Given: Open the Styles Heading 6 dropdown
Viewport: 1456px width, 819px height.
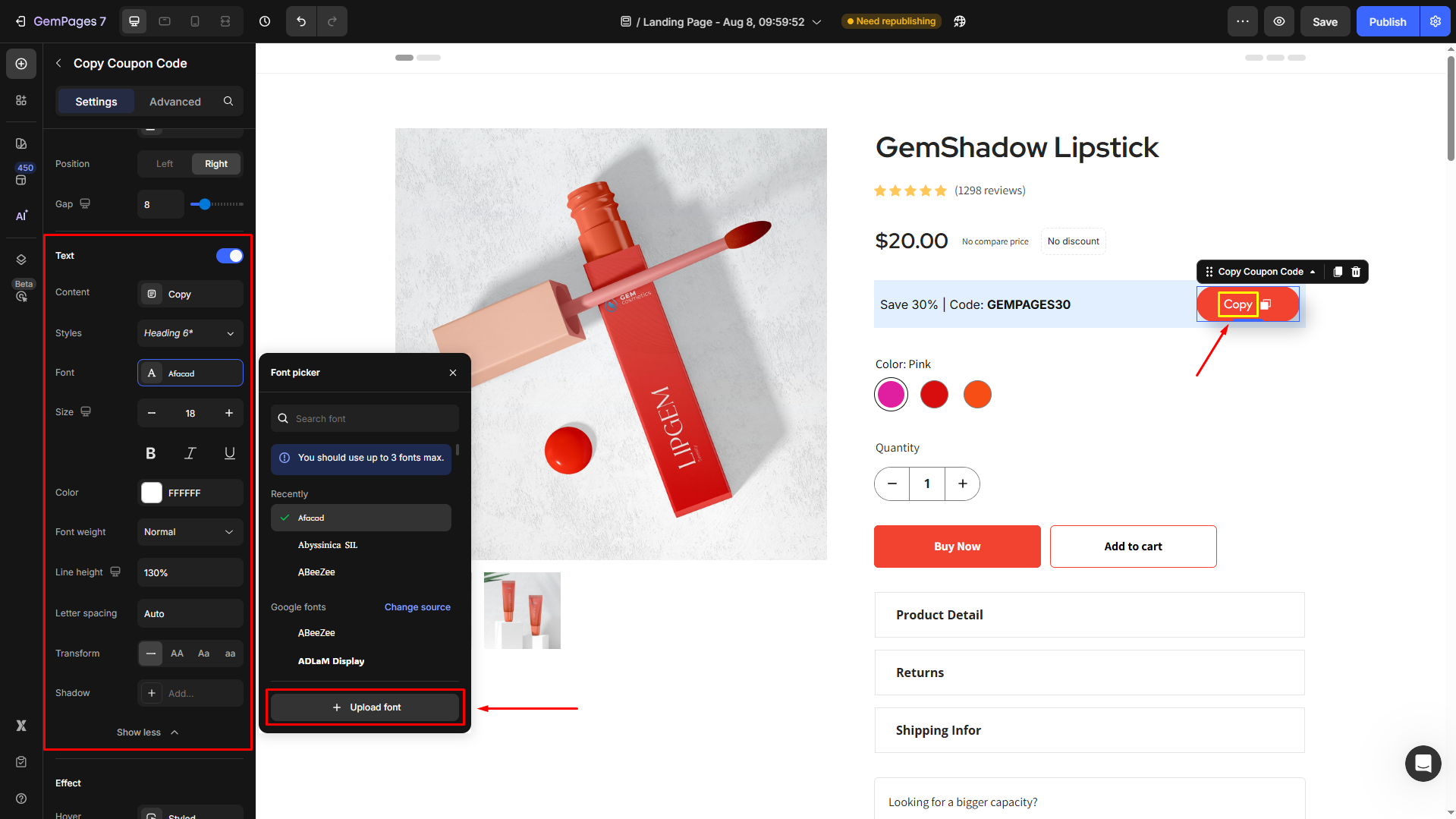Looking at the screenshot, I should tap(190, 333).
